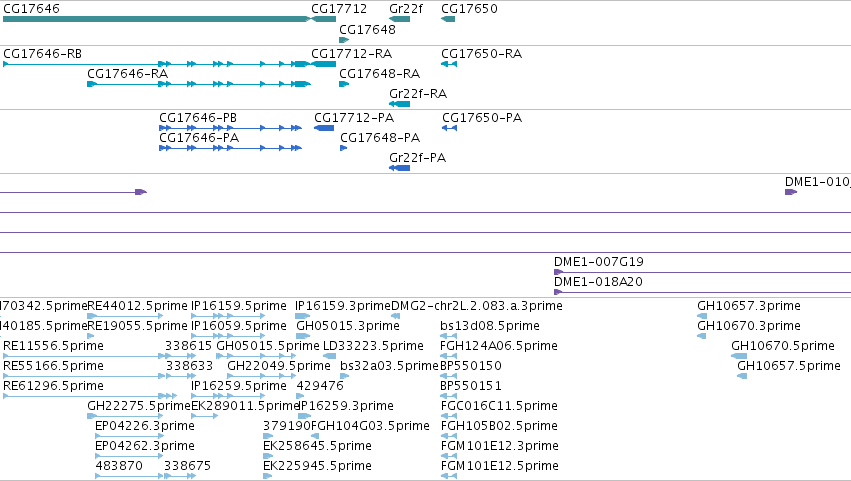Click EST bs32a03.5prime
This screenshot has width=851, height=481.
click(390, 366)
